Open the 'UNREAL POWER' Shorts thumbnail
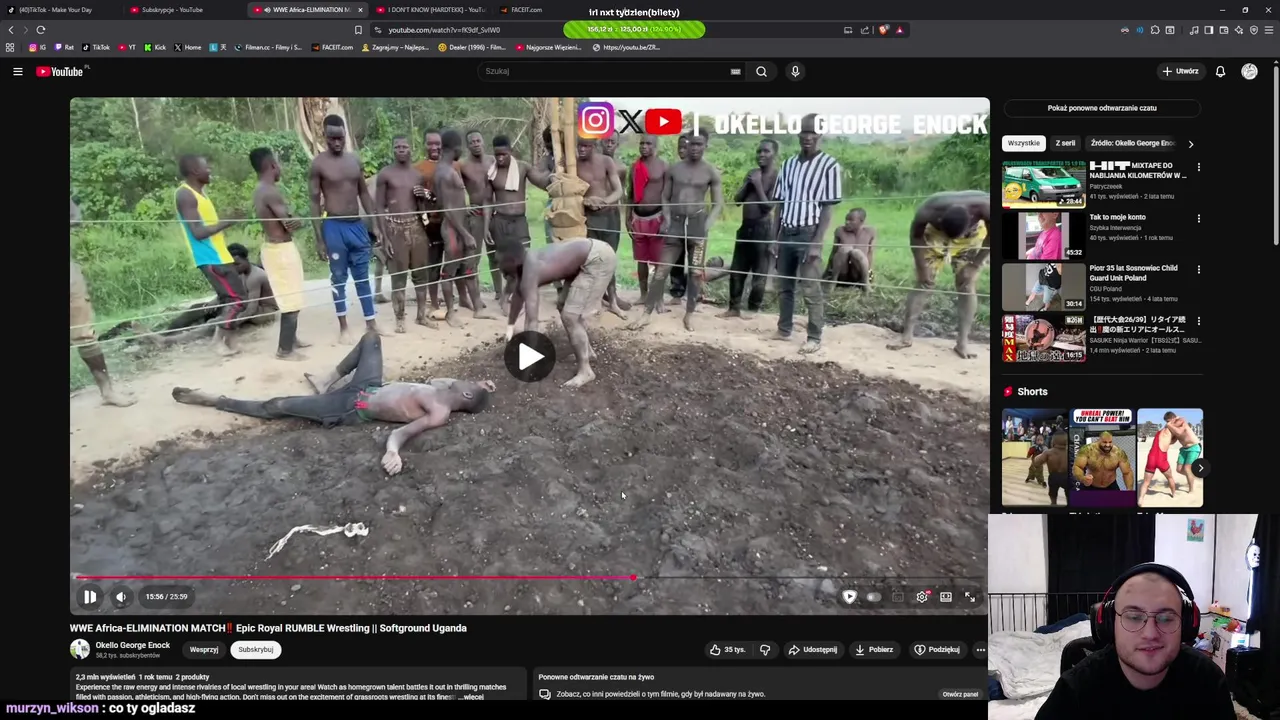1280x720 pixels. (1102, 457)
